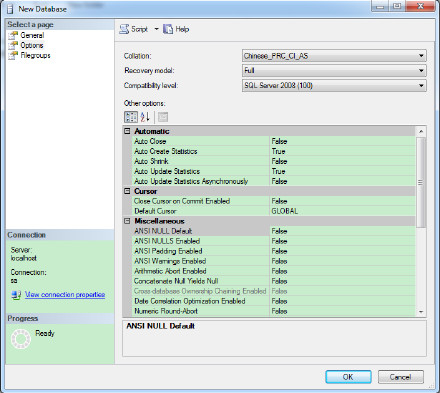Screen dimensions: 440x393
Task: Click the Property Pages icon
Action: click(163, 117)
